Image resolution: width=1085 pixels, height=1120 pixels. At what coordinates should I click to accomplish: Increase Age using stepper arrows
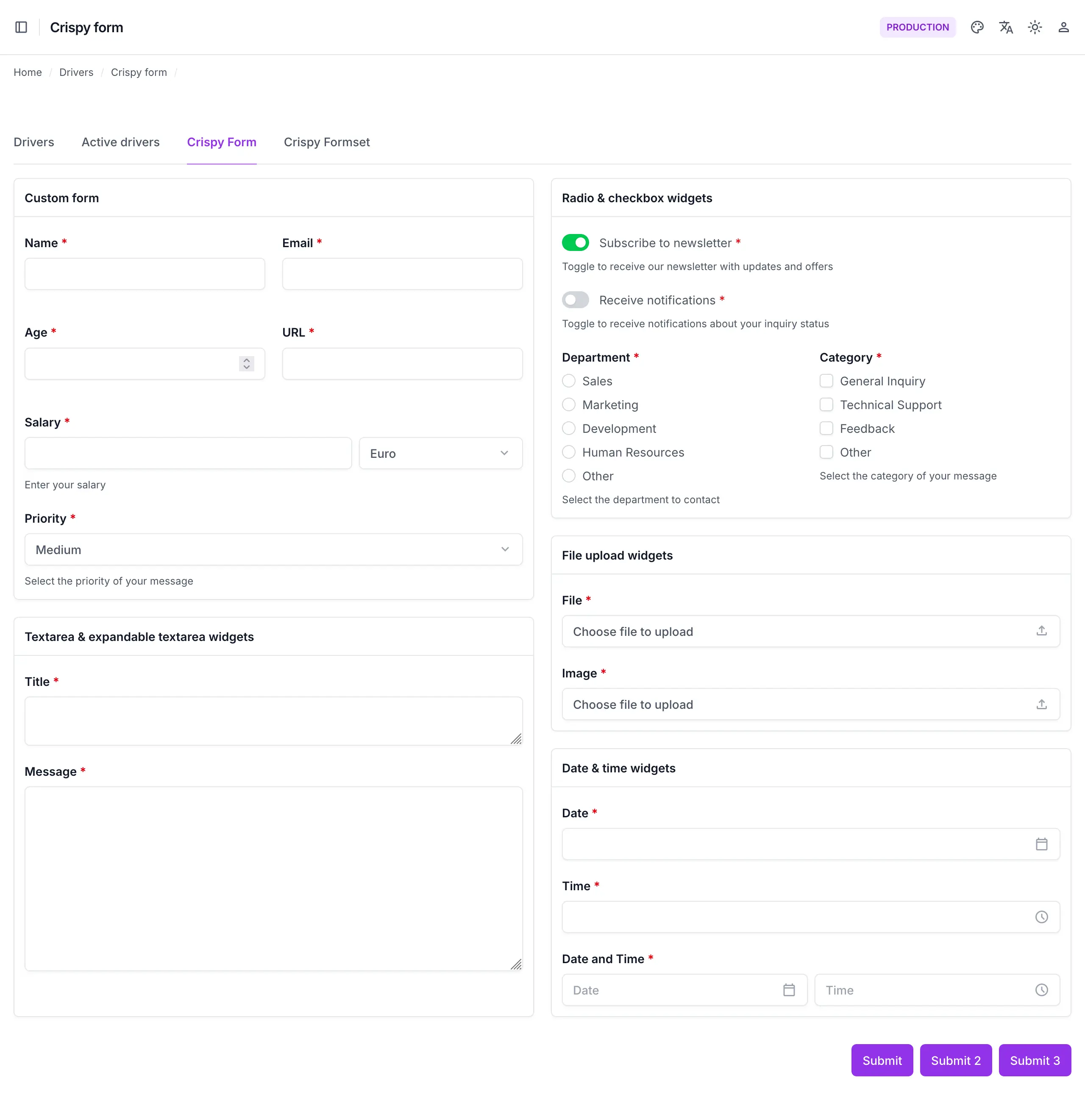[246, 360]
